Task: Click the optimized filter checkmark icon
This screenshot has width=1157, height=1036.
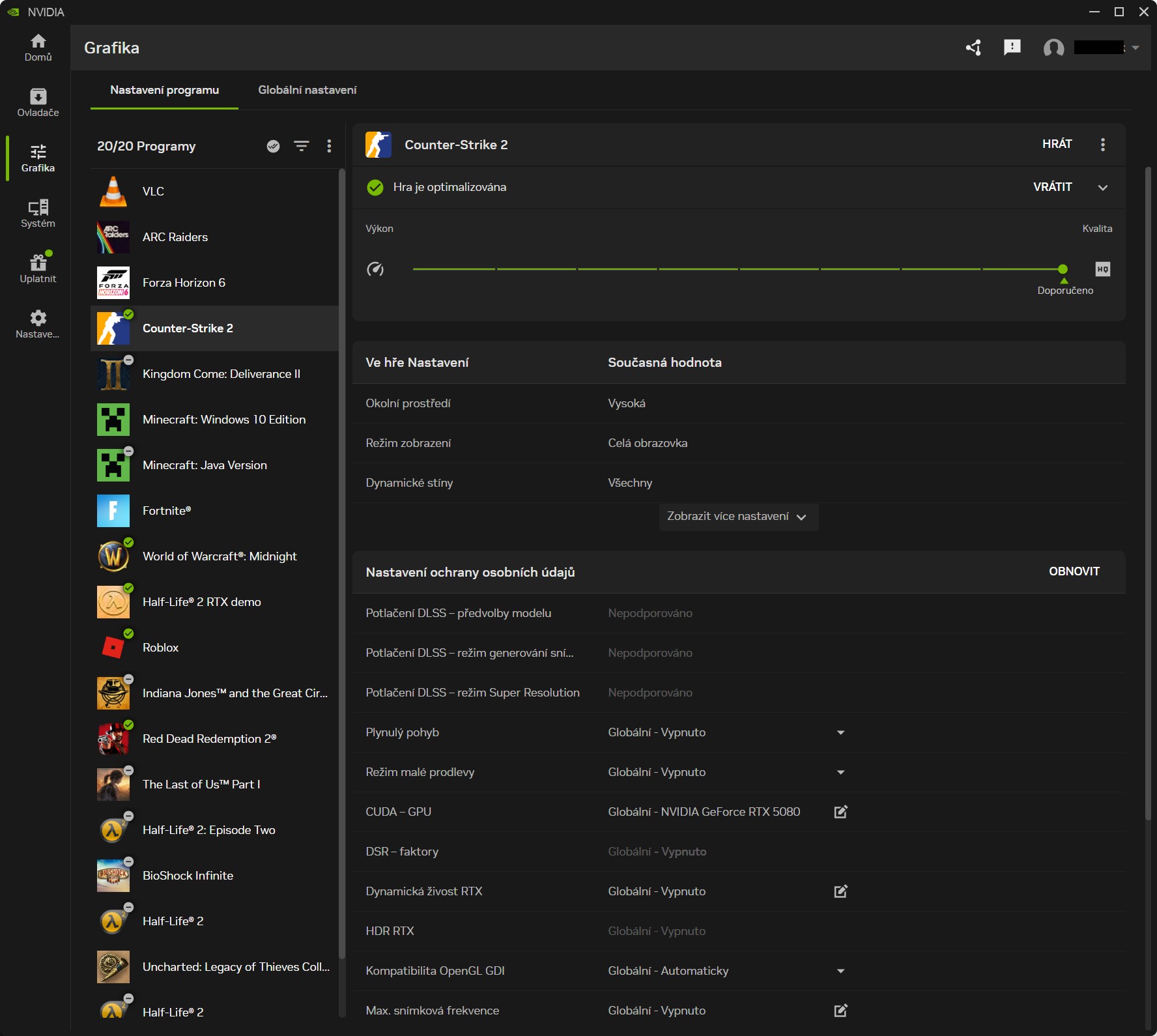Action: (274, 146)
